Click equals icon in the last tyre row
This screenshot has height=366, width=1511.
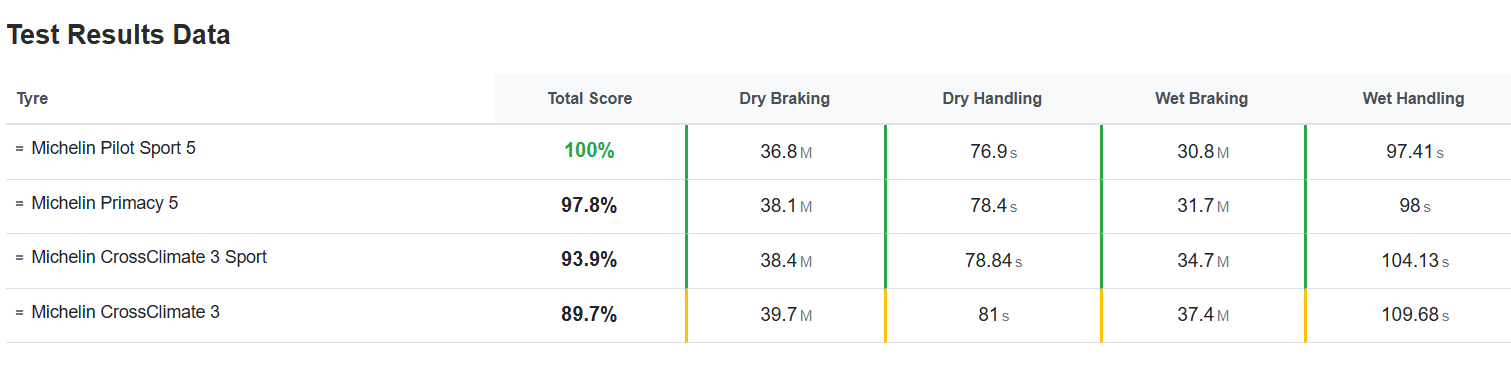[x=19, y=313]
